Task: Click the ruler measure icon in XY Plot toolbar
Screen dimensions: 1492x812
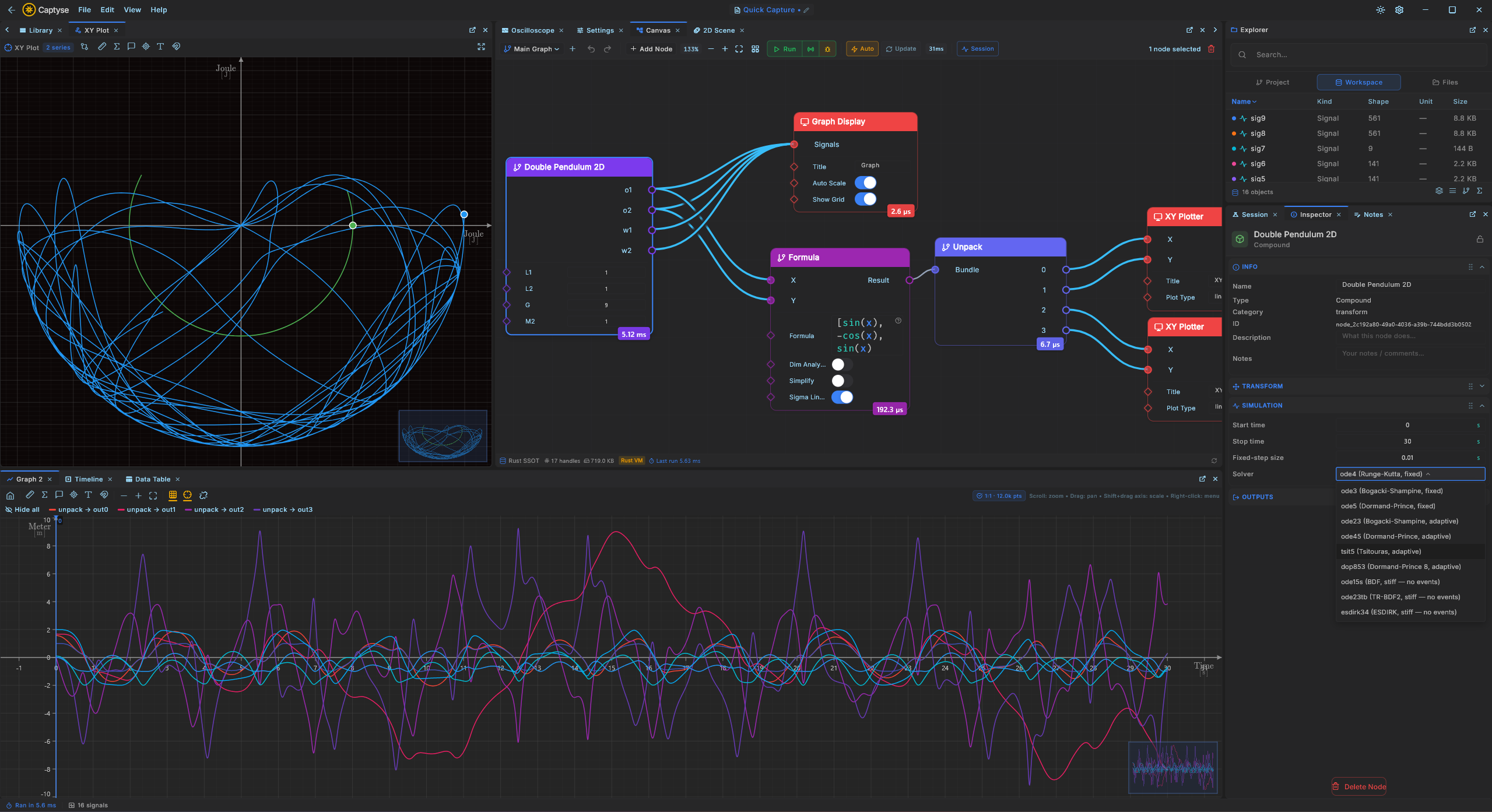Action: point(102,47)
